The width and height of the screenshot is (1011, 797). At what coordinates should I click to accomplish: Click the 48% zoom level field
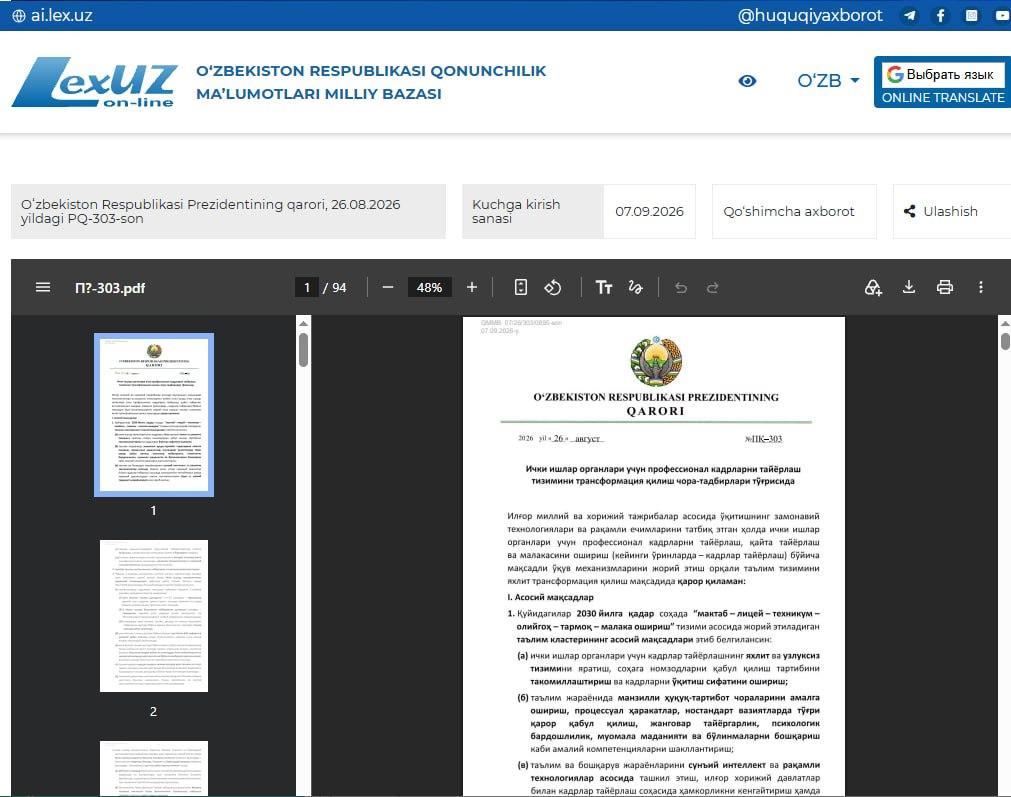pos(429,288)
